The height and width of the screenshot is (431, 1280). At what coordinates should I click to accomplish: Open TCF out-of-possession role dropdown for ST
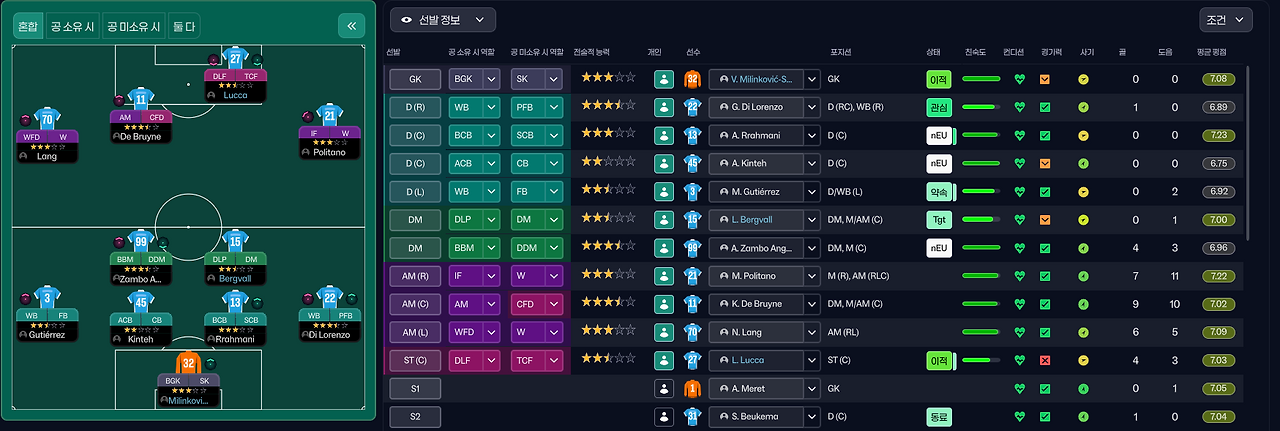(x=553, y=359)
